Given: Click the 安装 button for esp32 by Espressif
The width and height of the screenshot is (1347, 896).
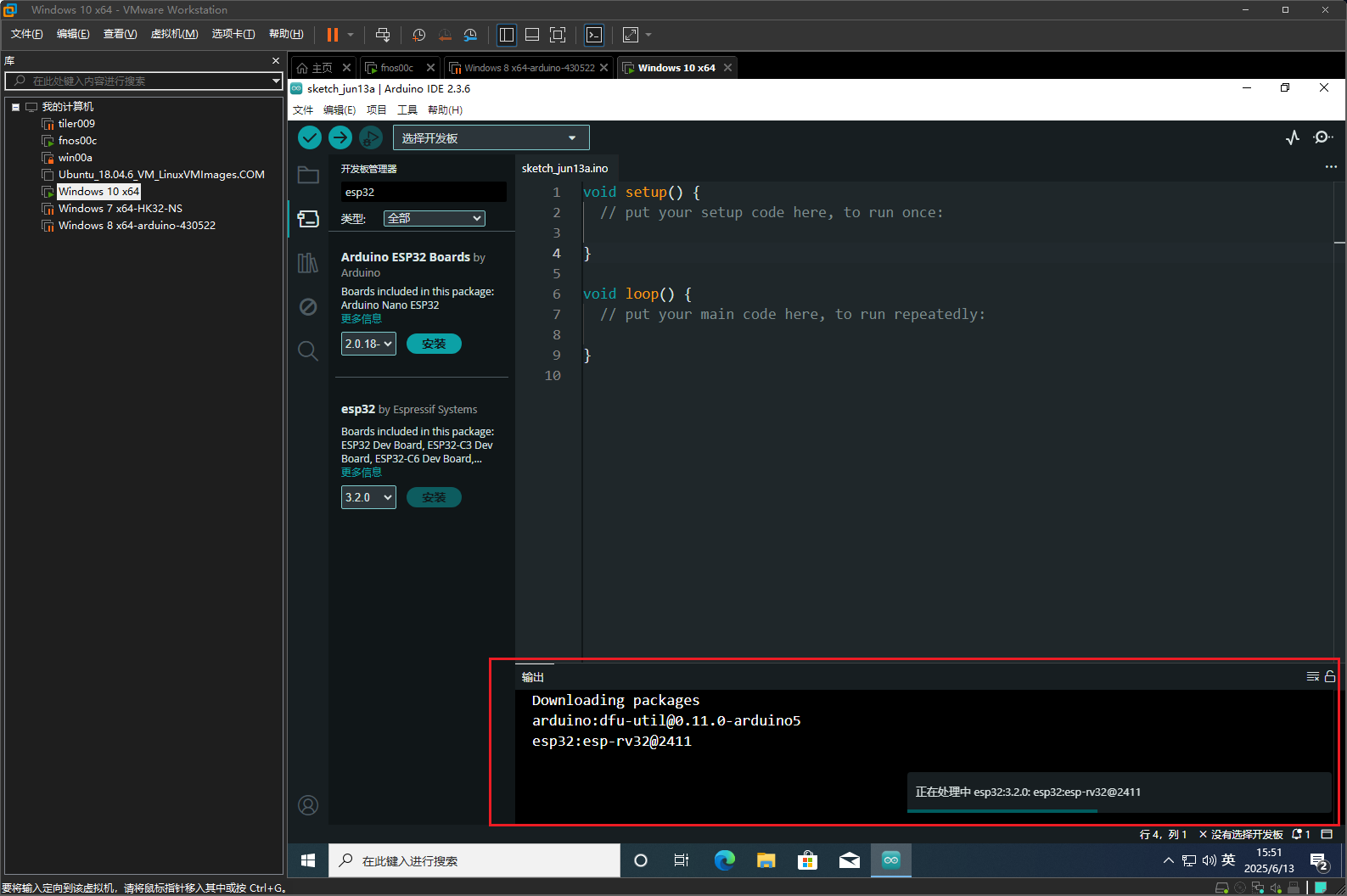Looking at the screenshot, I should point(434,497).
